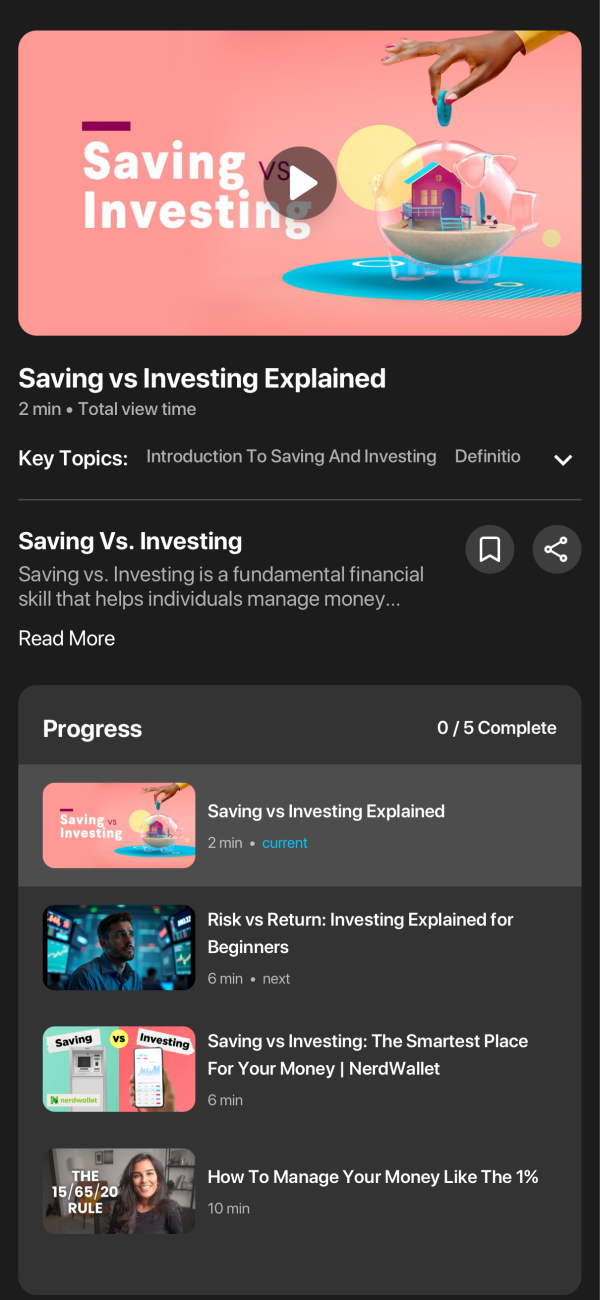Select Introduction To Saving And Investing topic
Image resolution: width=600 pixels, height=1300 pixels.
pos(291,456)
